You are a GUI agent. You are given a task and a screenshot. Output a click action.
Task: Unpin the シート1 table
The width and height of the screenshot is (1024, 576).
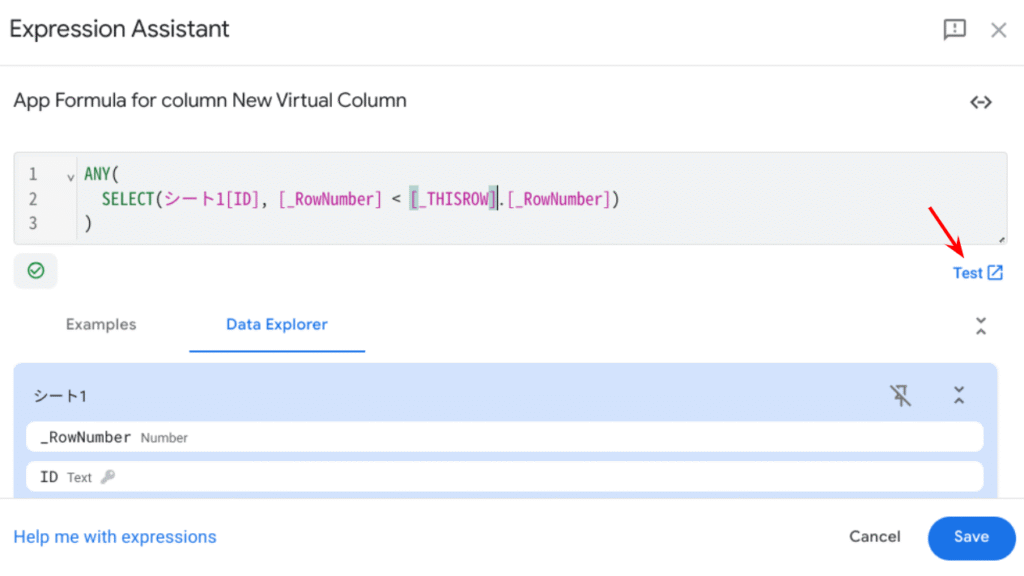(900, 395)
